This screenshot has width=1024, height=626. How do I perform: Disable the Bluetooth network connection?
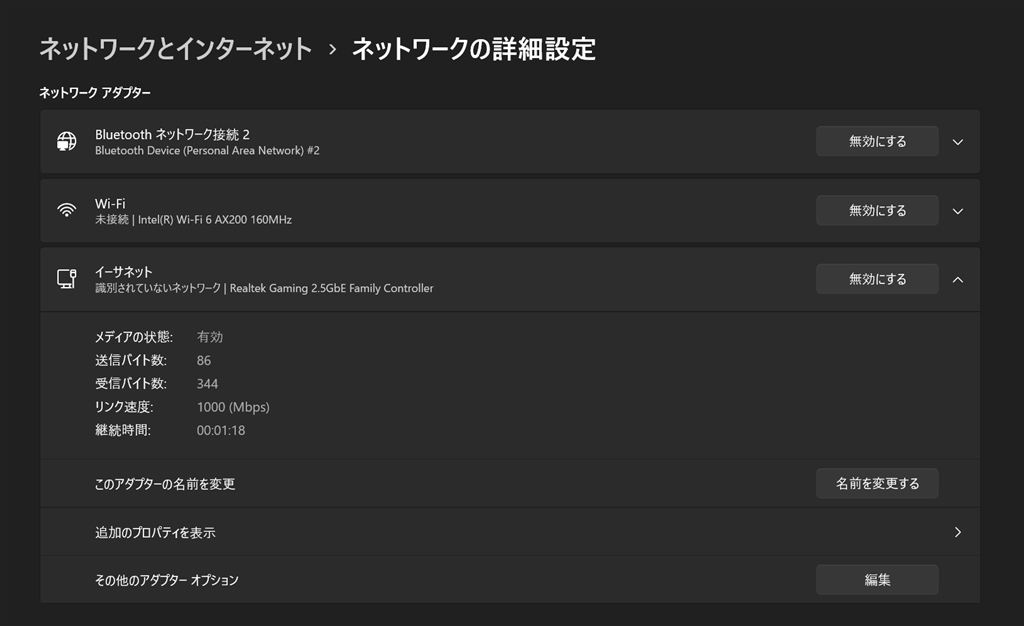click(x=877, y=142)
